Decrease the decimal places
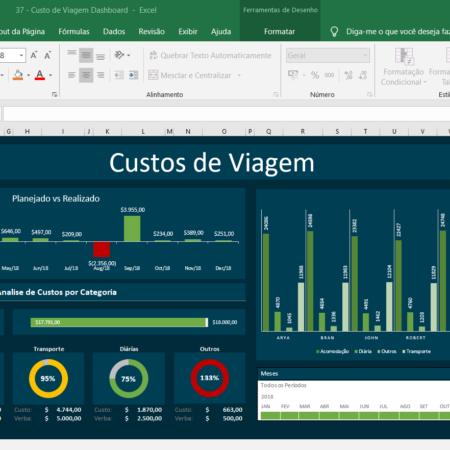 (363, 75)
